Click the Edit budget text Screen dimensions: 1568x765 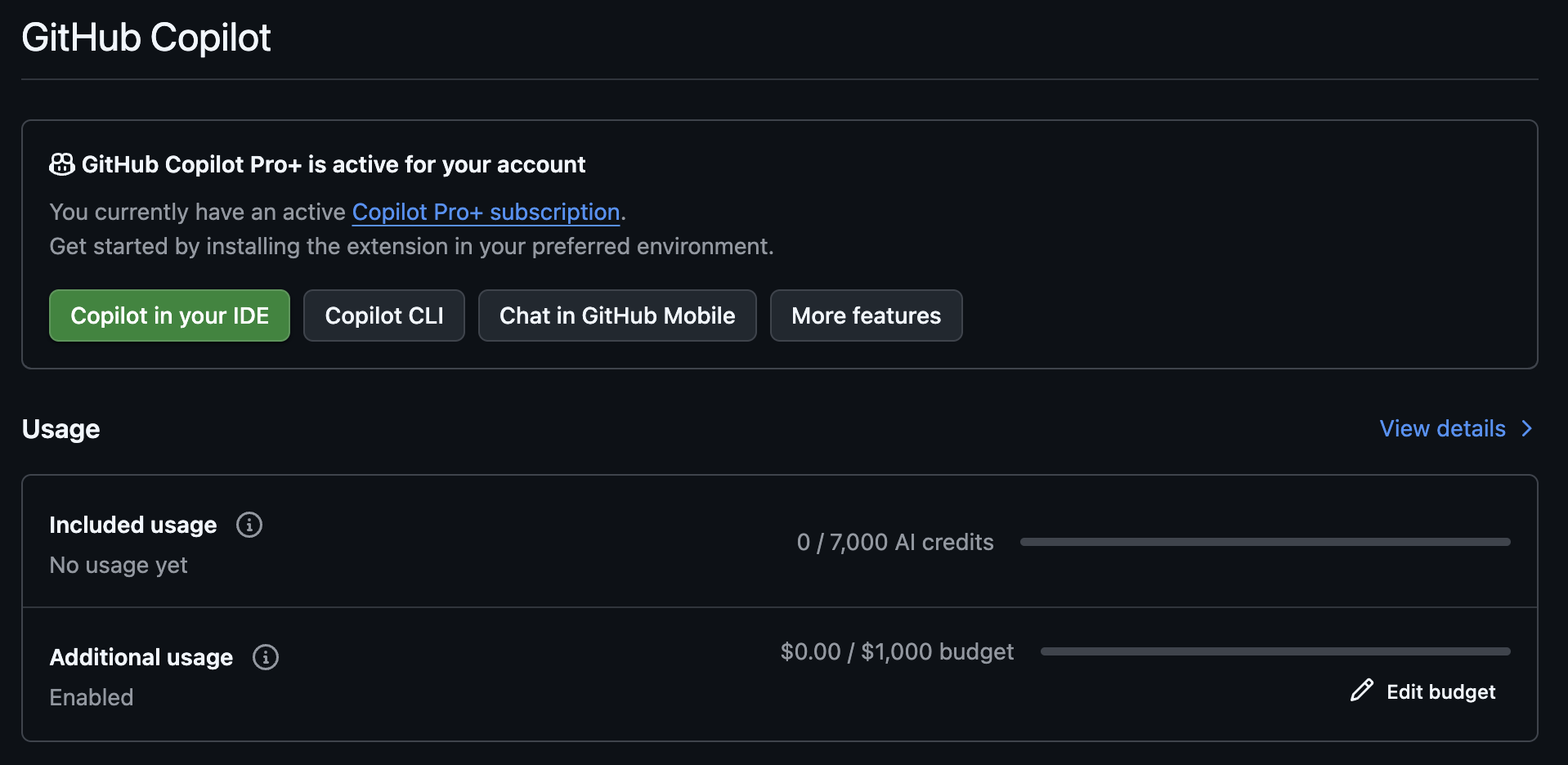(x=1441, y=692)
